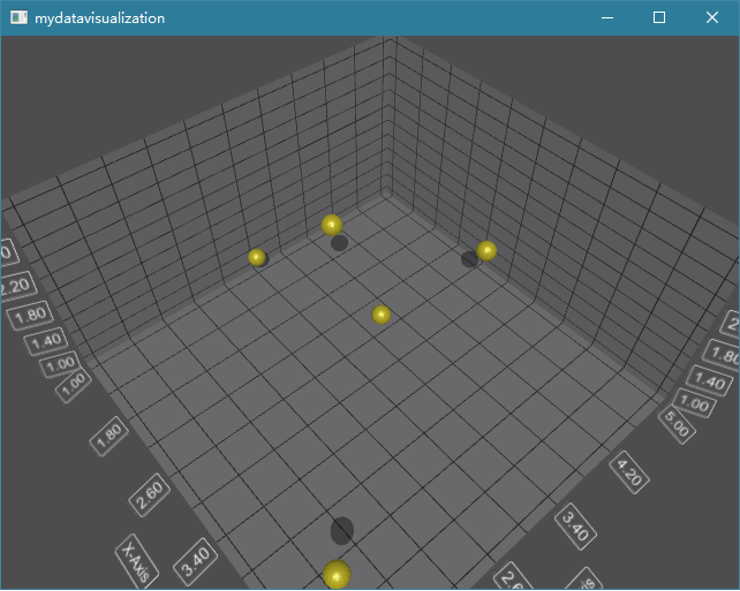
Task: Click the 1.40 label on the right wall axis
Action: (709, 380)
